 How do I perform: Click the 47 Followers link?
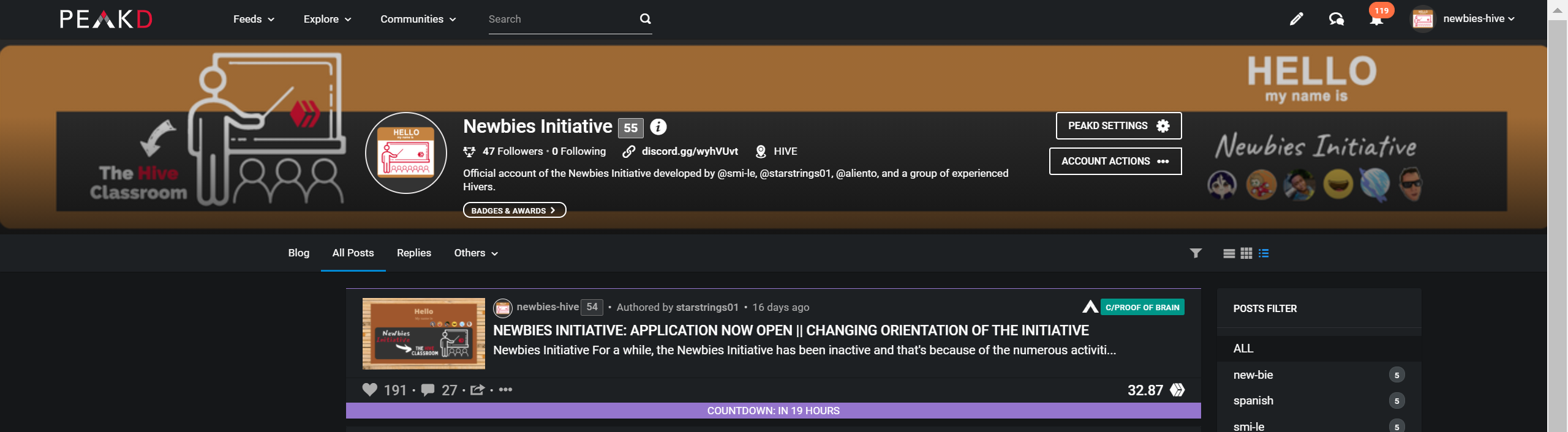pos(513,151)
